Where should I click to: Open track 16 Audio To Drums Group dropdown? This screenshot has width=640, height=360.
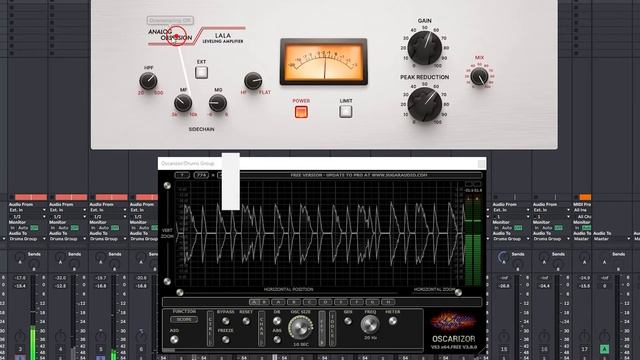click(551, 239)
